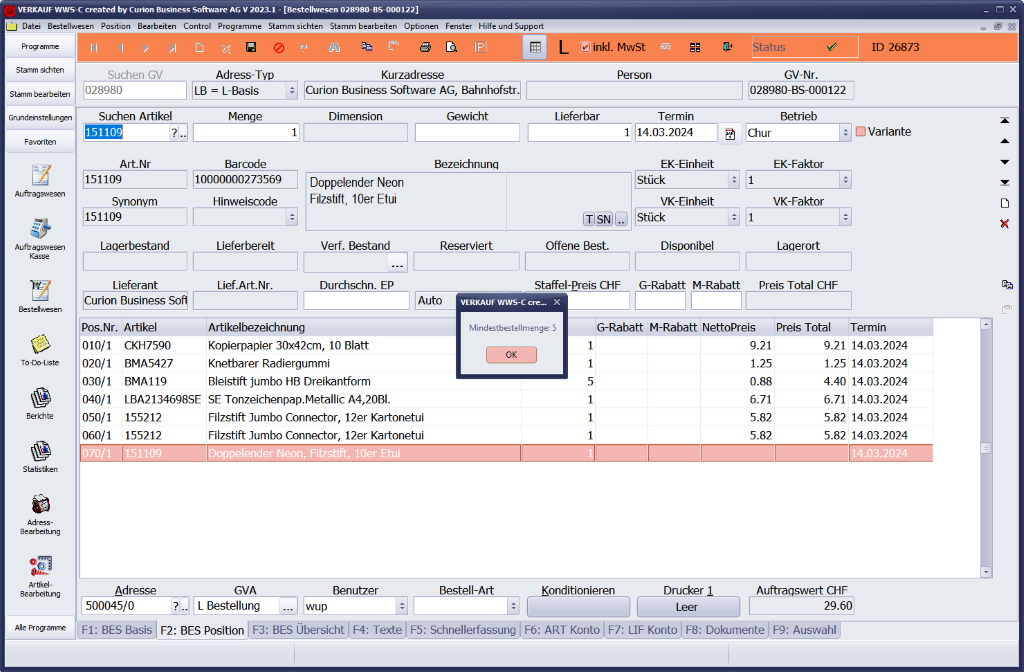Open Artikel-Bearbeitung in sidebar
1024x672 pixels.
(x=41, y=565)
